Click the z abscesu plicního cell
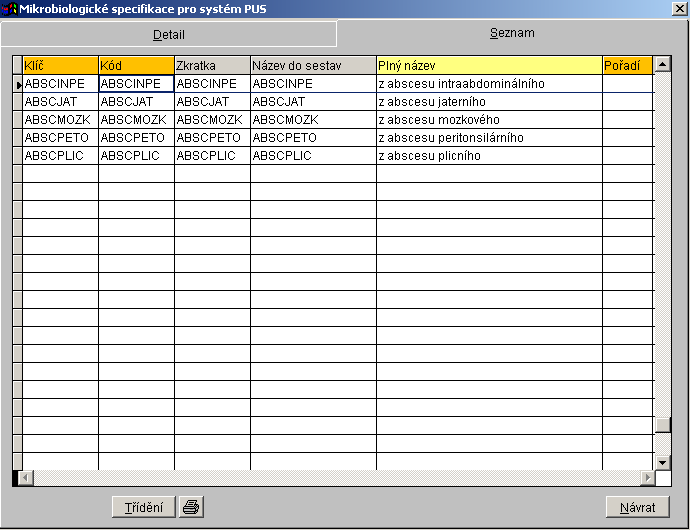The height and width of the screenshot is (530, 690). click(489, 156)
